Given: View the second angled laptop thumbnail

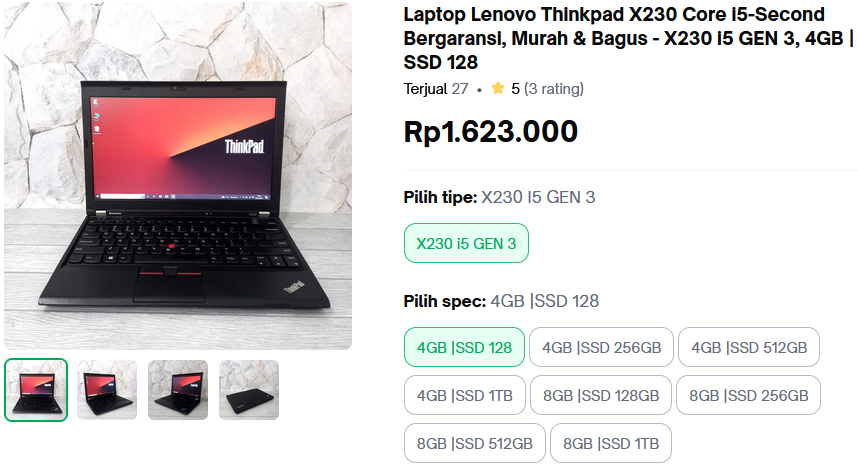Looking at the screenshot, I should coord(107,390).
